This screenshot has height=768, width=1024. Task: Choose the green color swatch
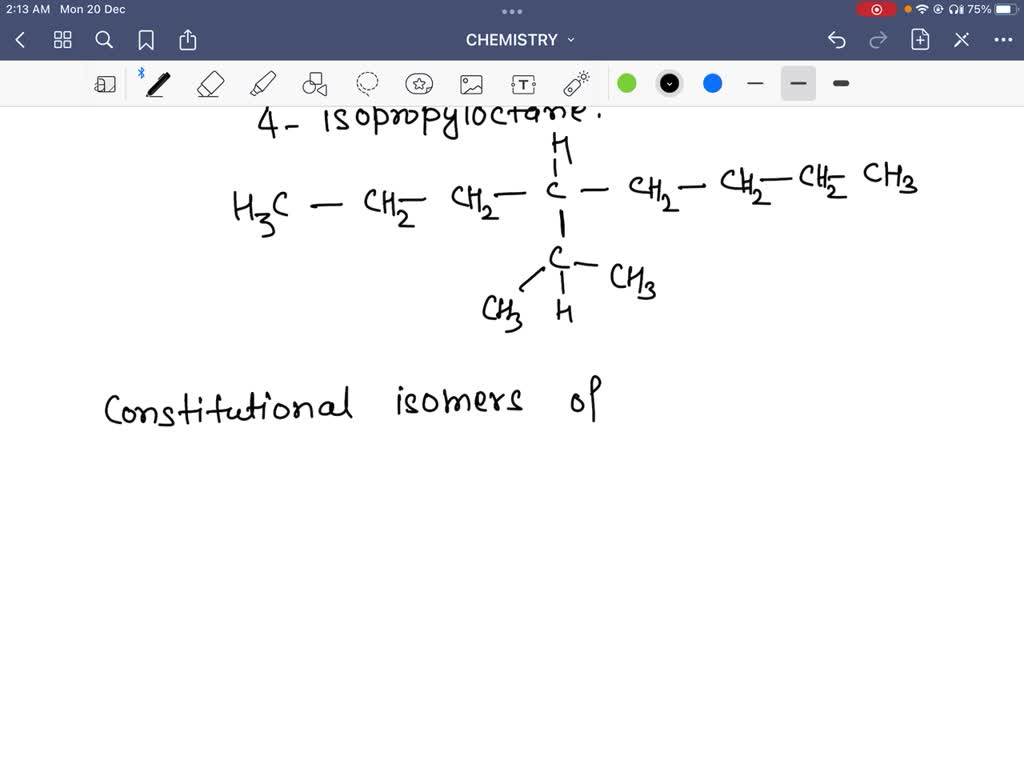[627, 84]
